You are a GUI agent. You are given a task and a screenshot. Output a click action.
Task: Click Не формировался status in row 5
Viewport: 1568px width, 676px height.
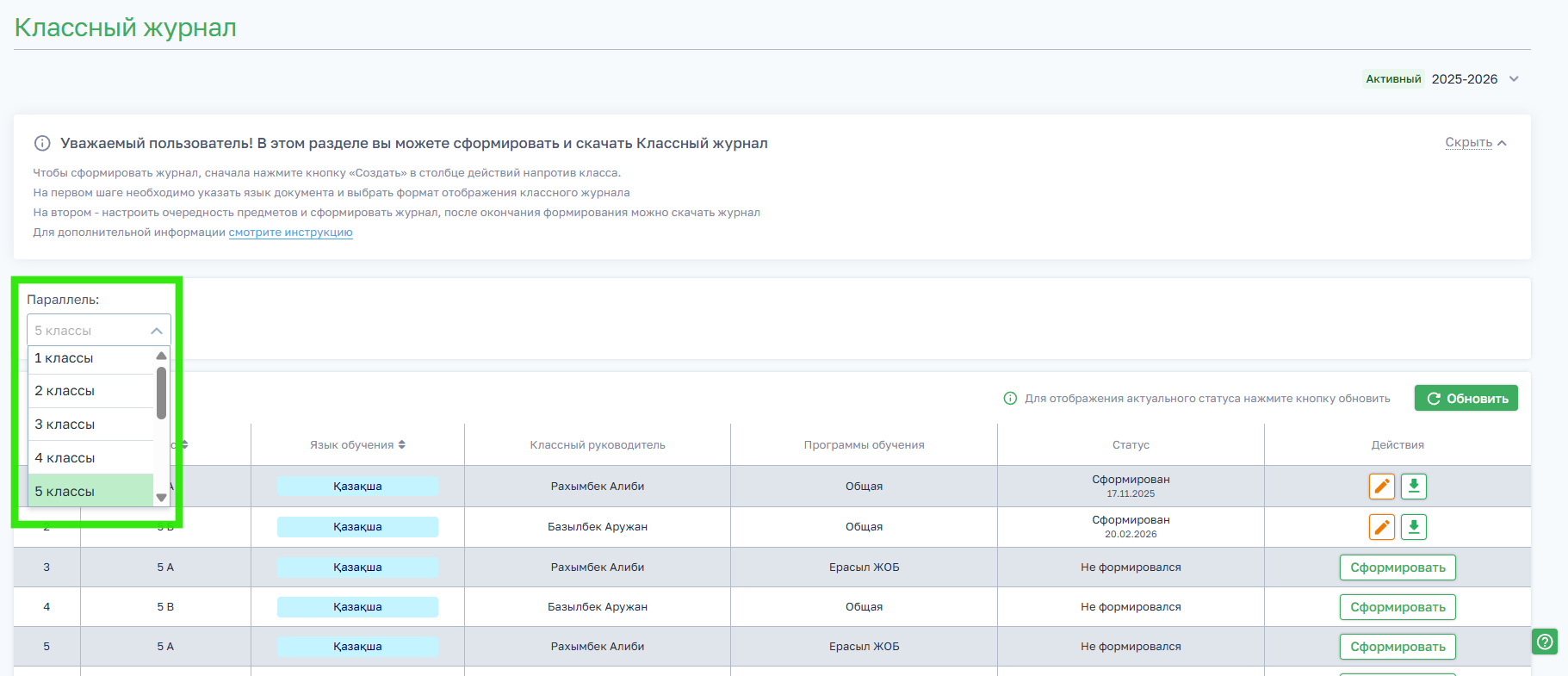[1131, 647]
